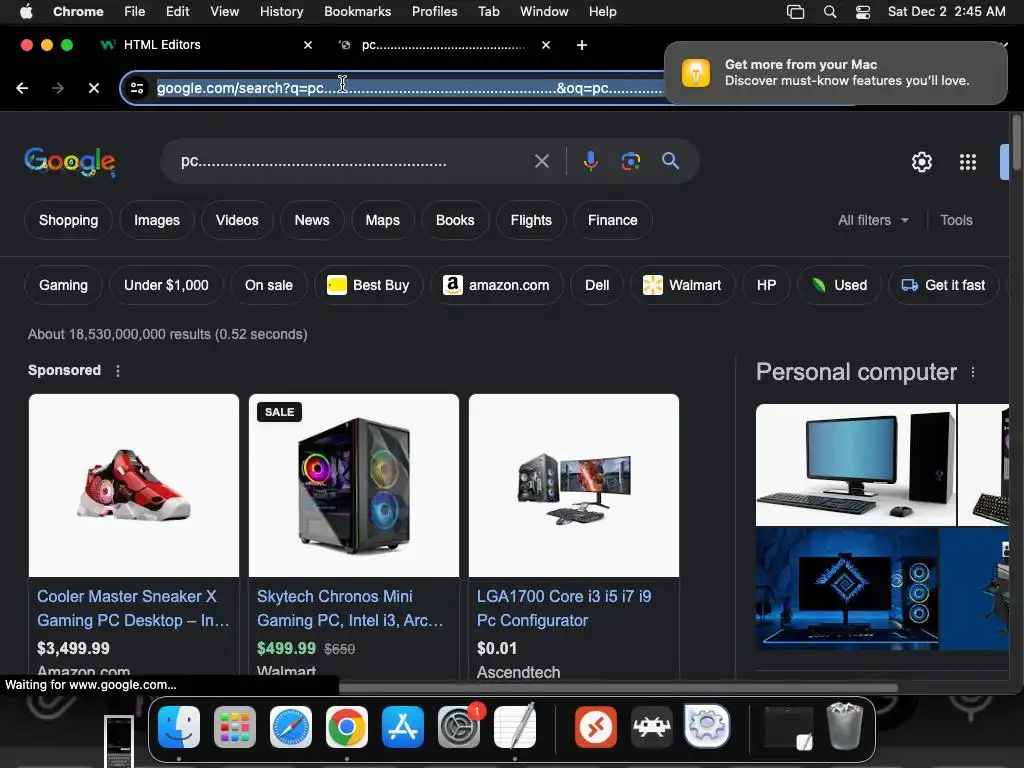Toggle the Walmart store filter
This screenshot has height=768, width=1024.
click(x=682, y=285)
